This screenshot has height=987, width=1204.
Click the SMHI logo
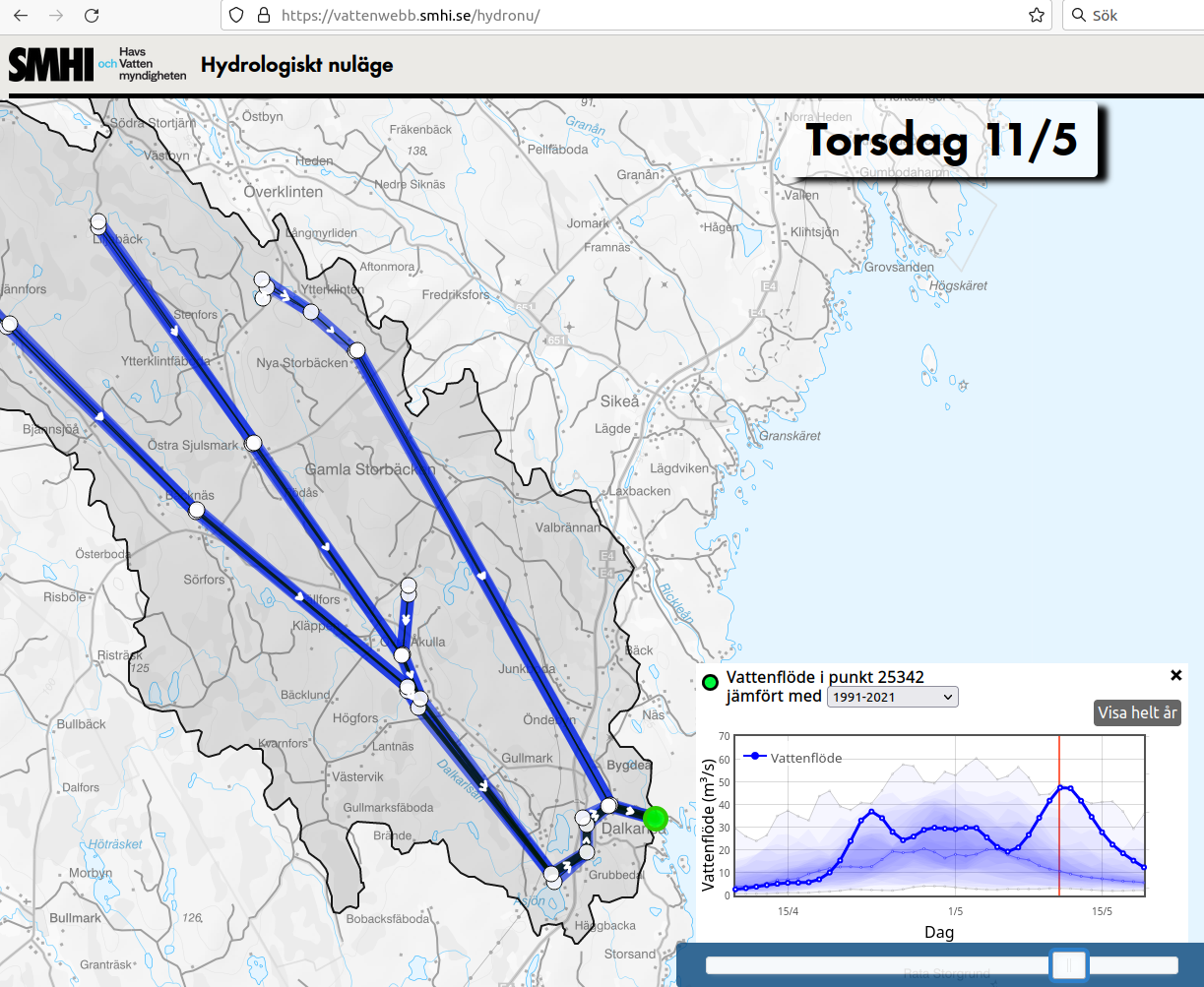pos(51,64)
